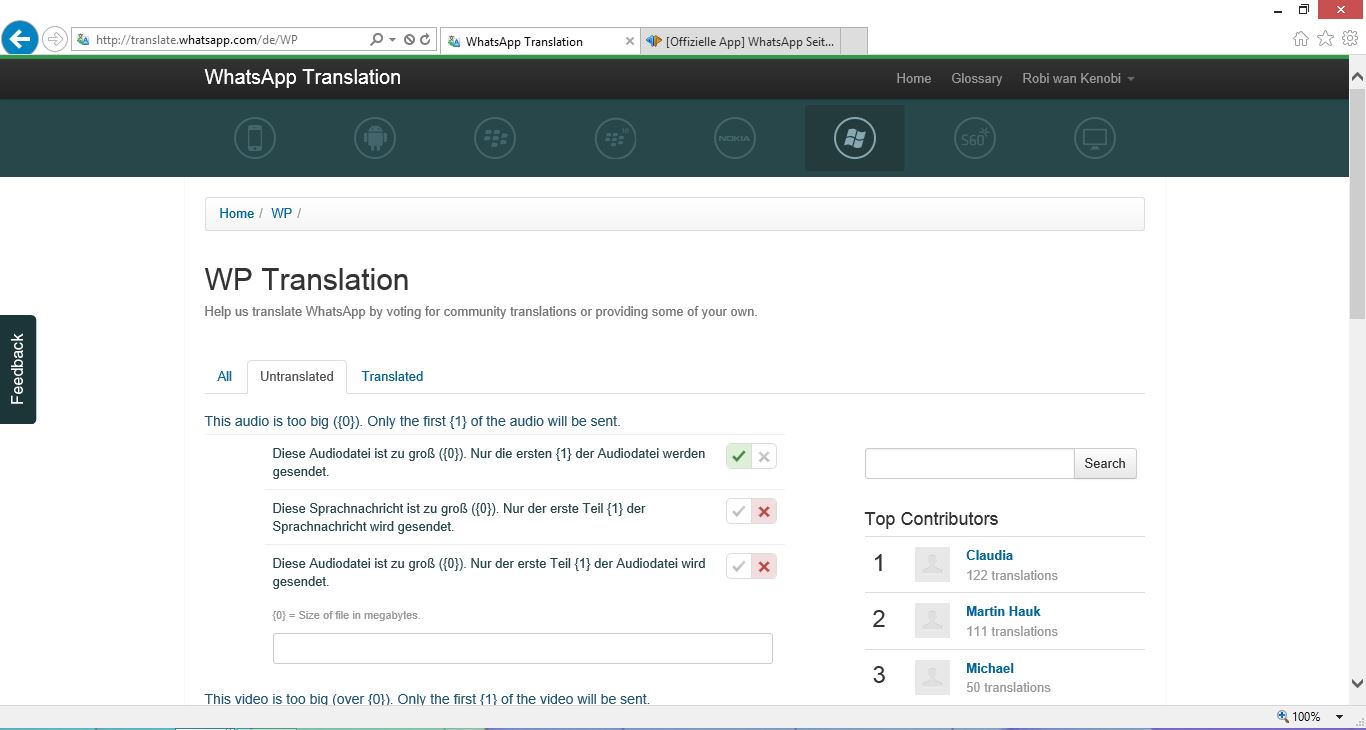This screenshot has height=730, width=1366.
Task: Open browser home page icon
Action: pyautogui.click(x=1300, y=39)
